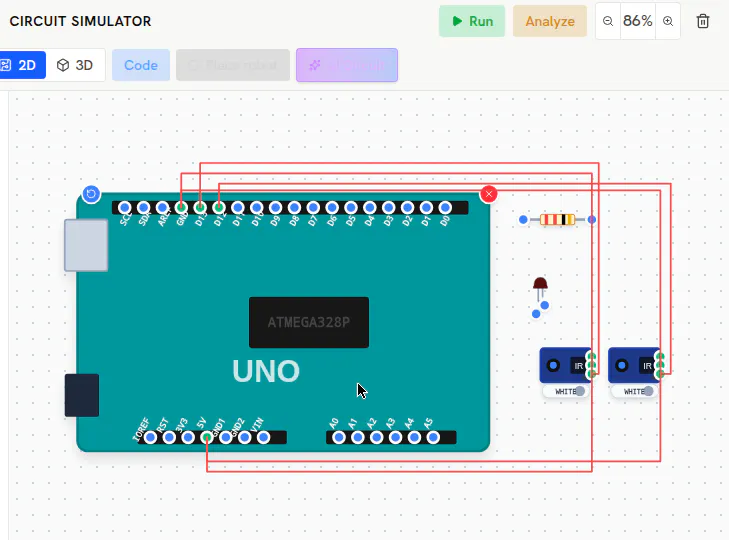Select the D13 pin

point(200,207)
